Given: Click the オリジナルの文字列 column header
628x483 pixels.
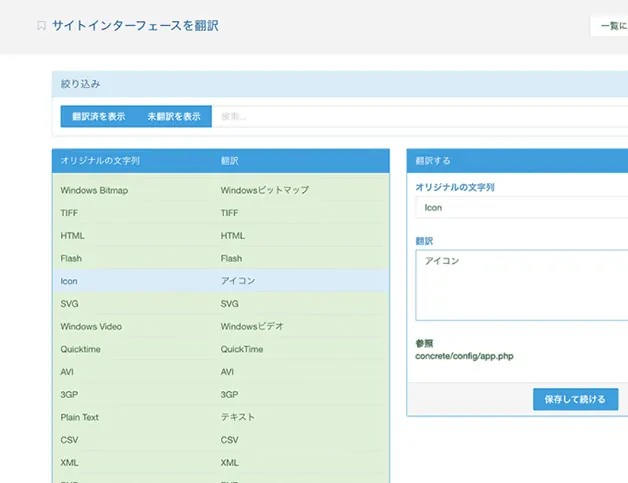Looking at the screenshot, I should point(100,161).
